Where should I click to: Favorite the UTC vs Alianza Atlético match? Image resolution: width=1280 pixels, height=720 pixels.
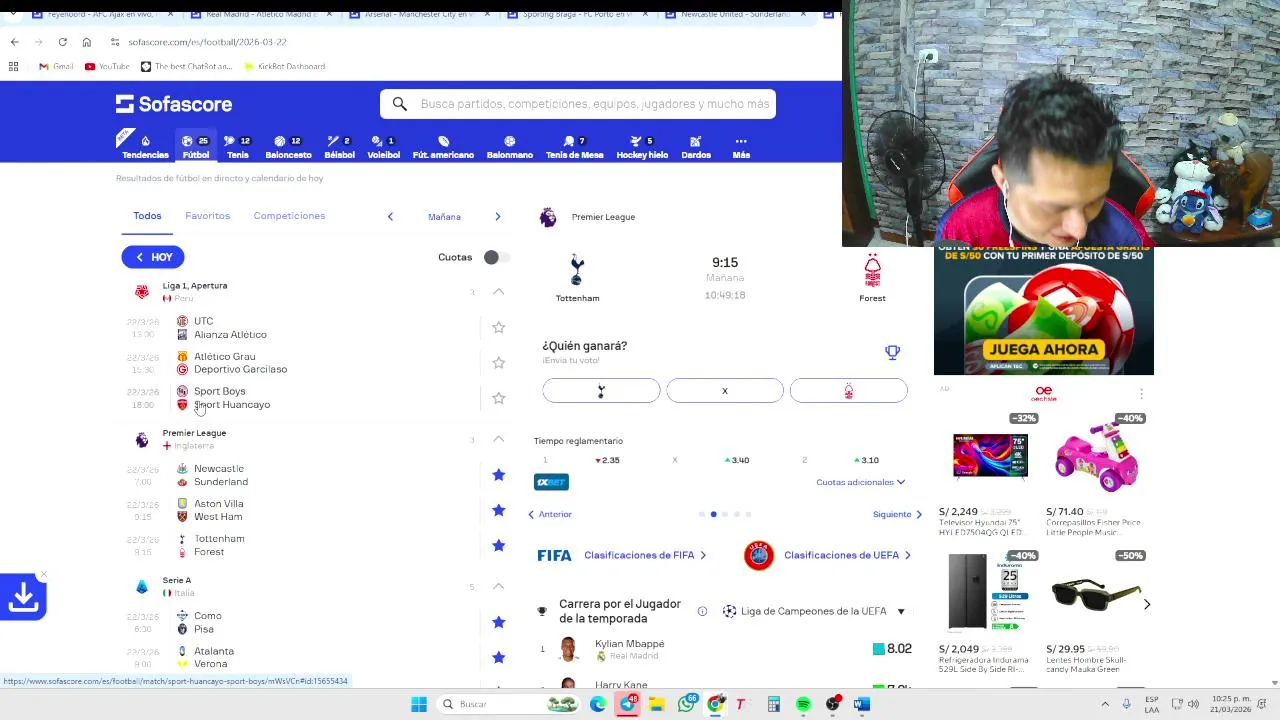(498, 327)
